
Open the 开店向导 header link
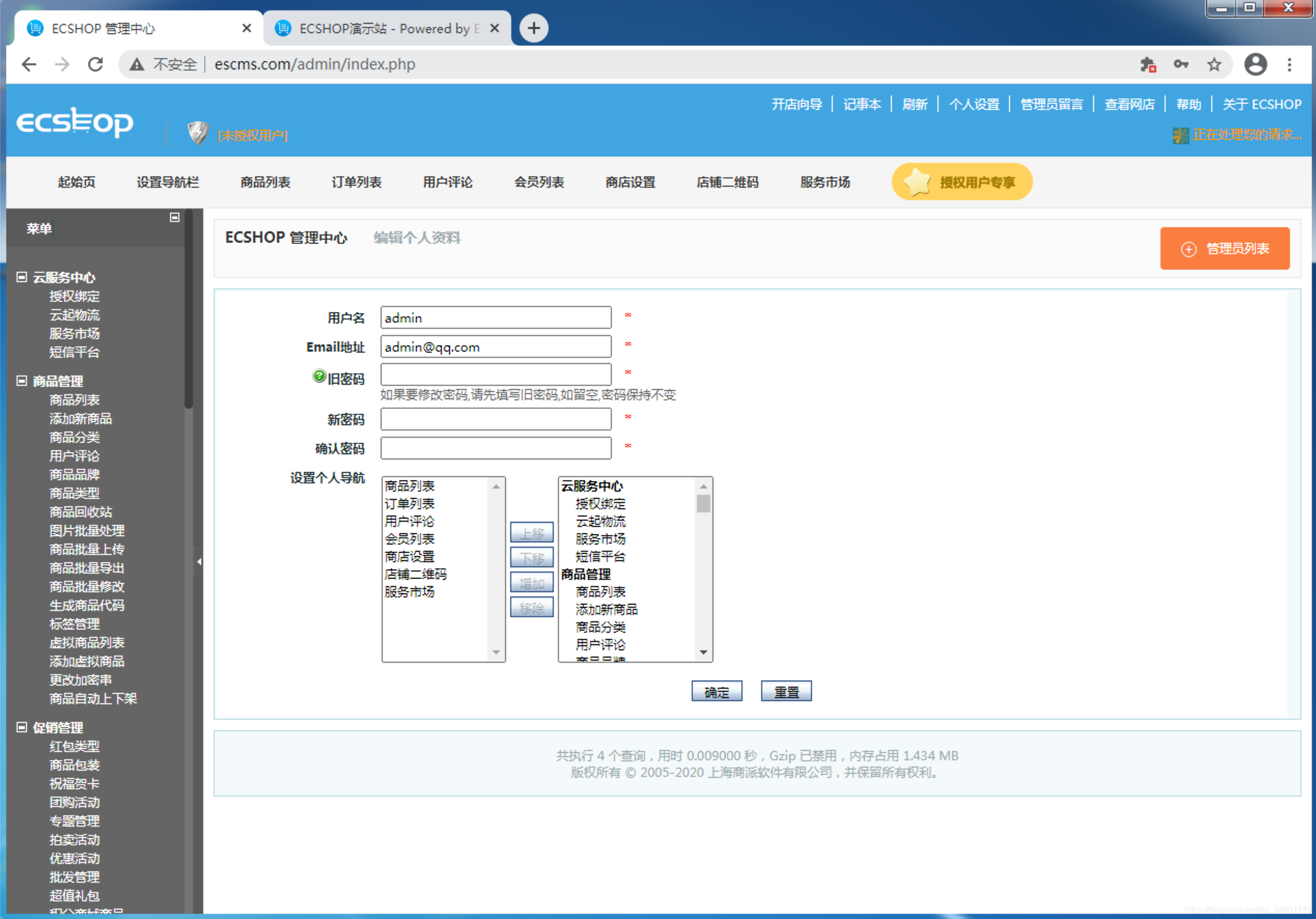click(797, 104)
